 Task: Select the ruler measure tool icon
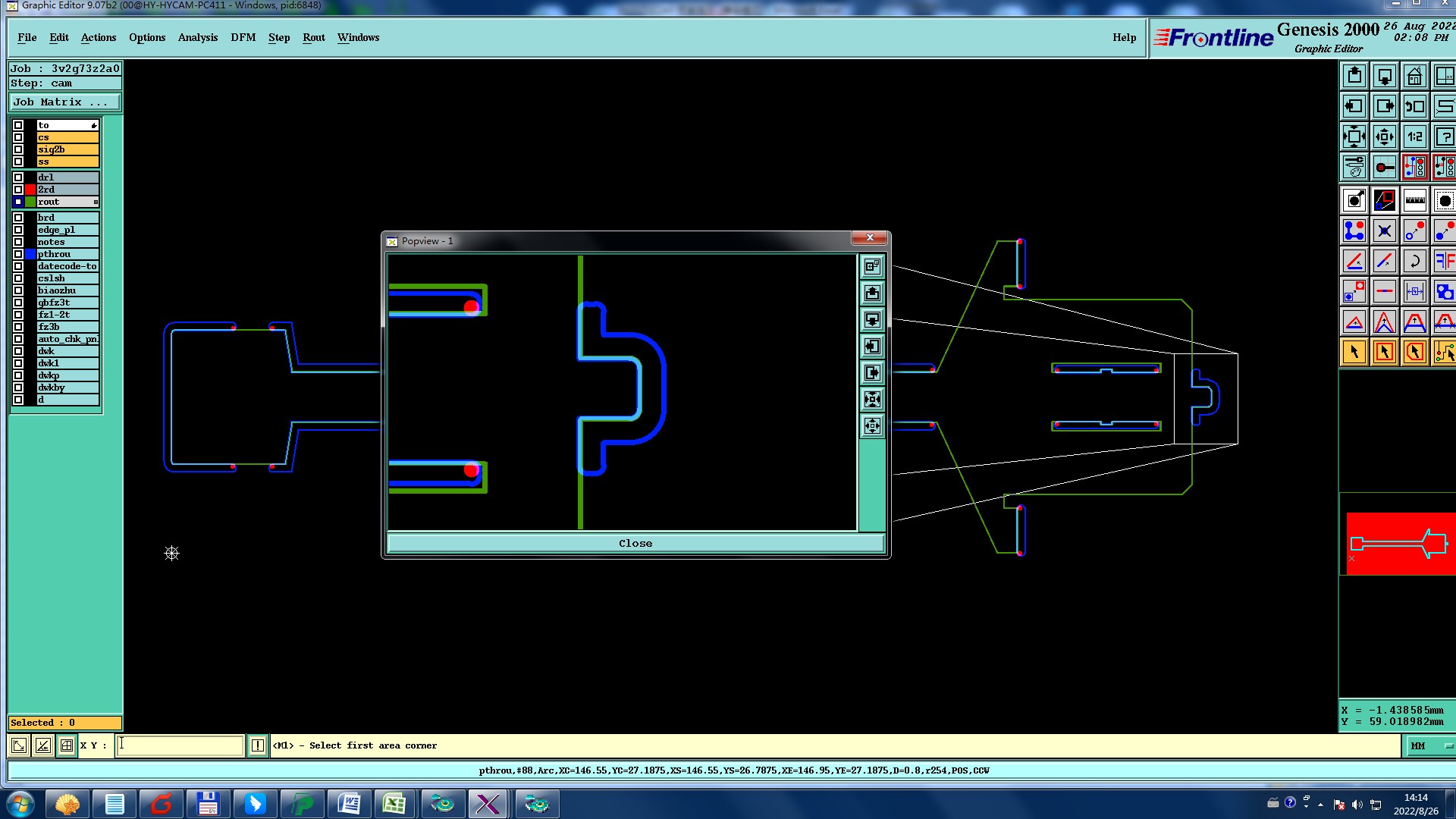(x=1414, y=201)
